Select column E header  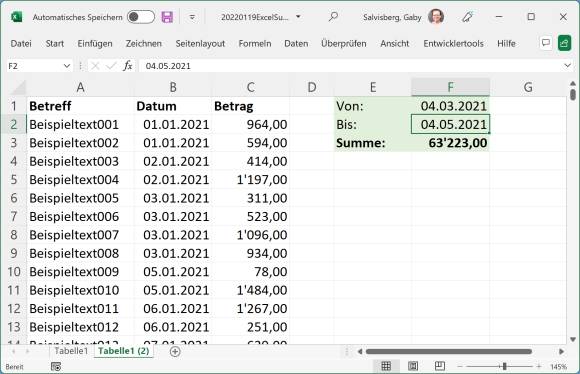[x=373, y=87]
